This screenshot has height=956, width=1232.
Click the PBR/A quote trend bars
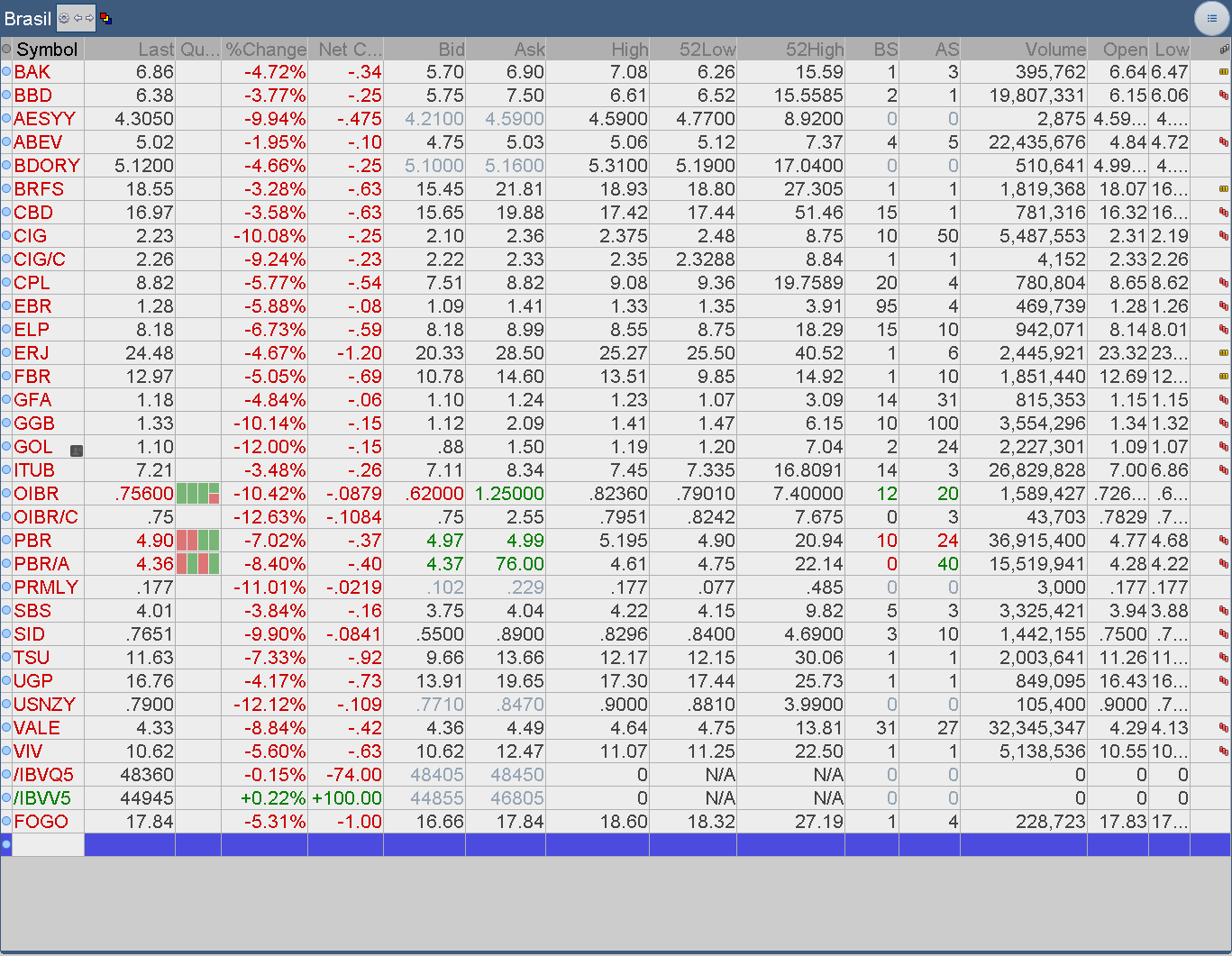click(x=198, y=564)
